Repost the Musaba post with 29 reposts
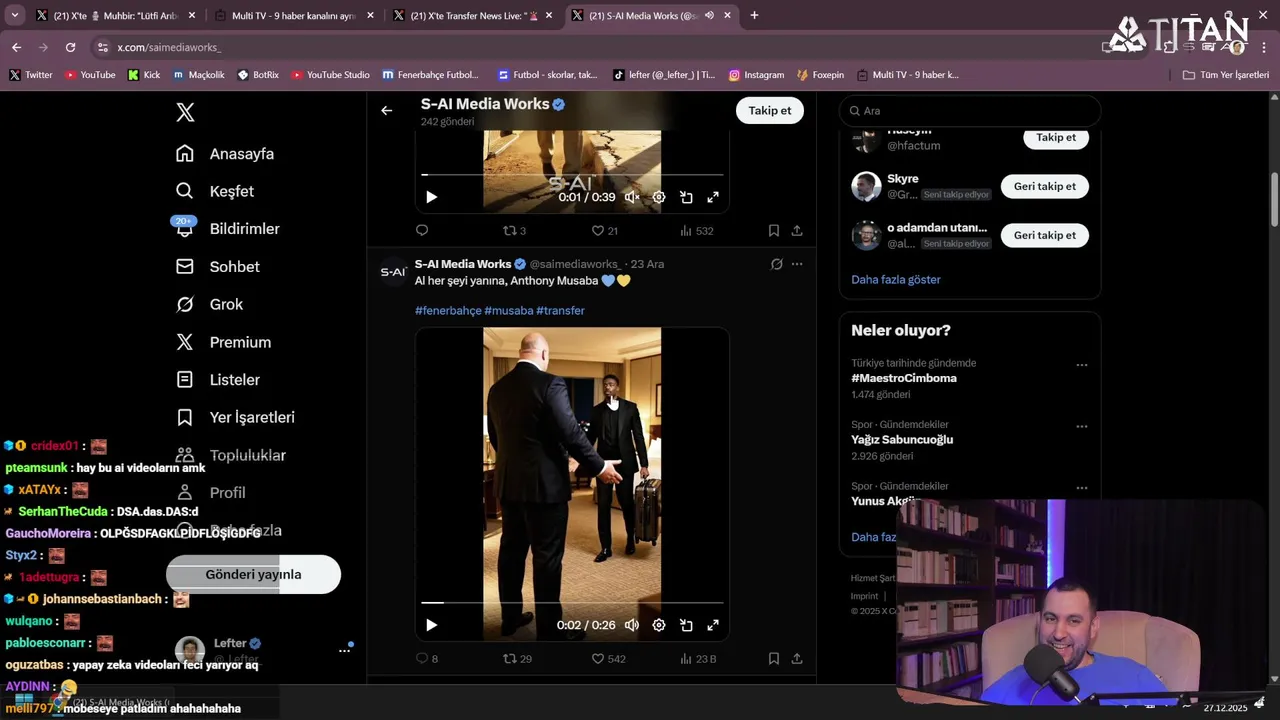 [x=517, y=659]
